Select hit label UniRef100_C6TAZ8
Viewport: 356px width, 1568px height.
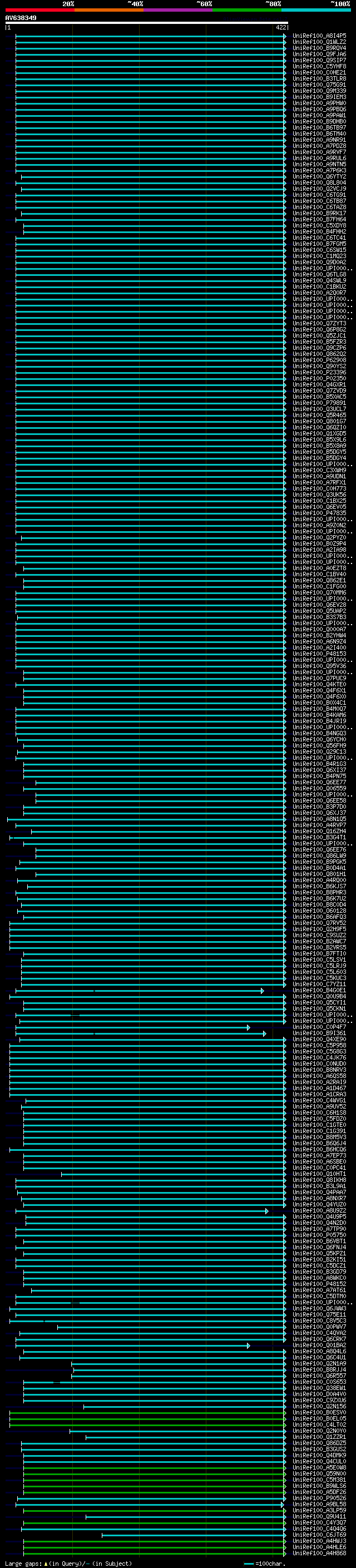pyautogui.click(x=319, y=207)
